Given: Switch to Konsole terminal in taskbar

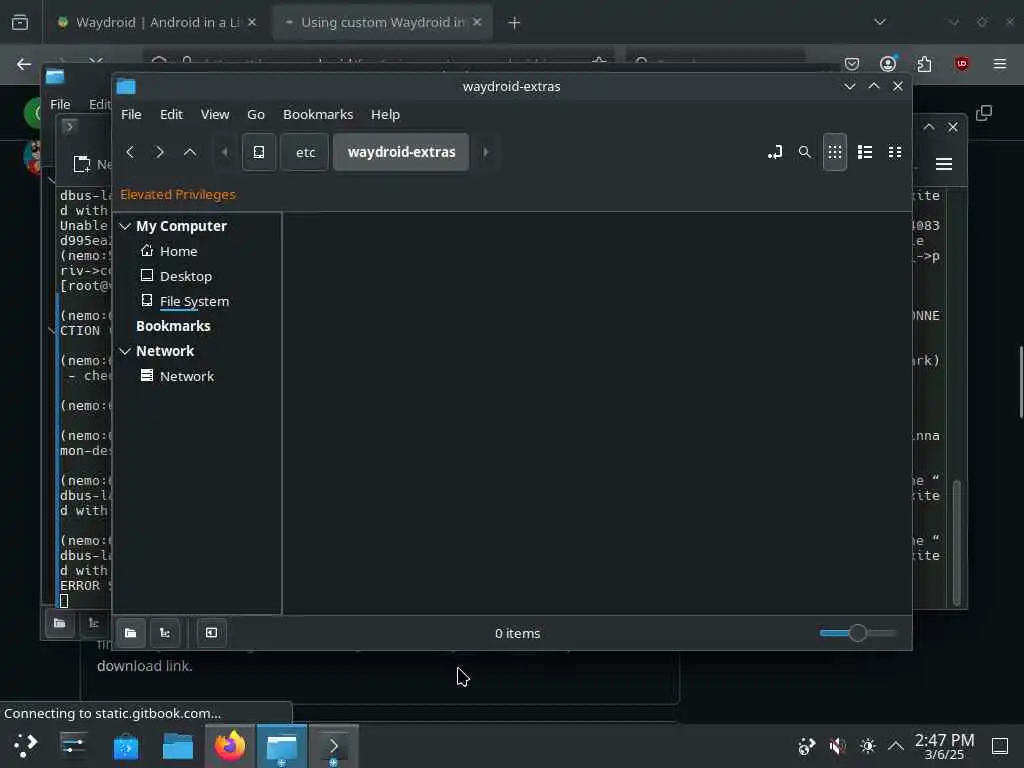Looking at the screenshot, I should (x=333, y=746).
